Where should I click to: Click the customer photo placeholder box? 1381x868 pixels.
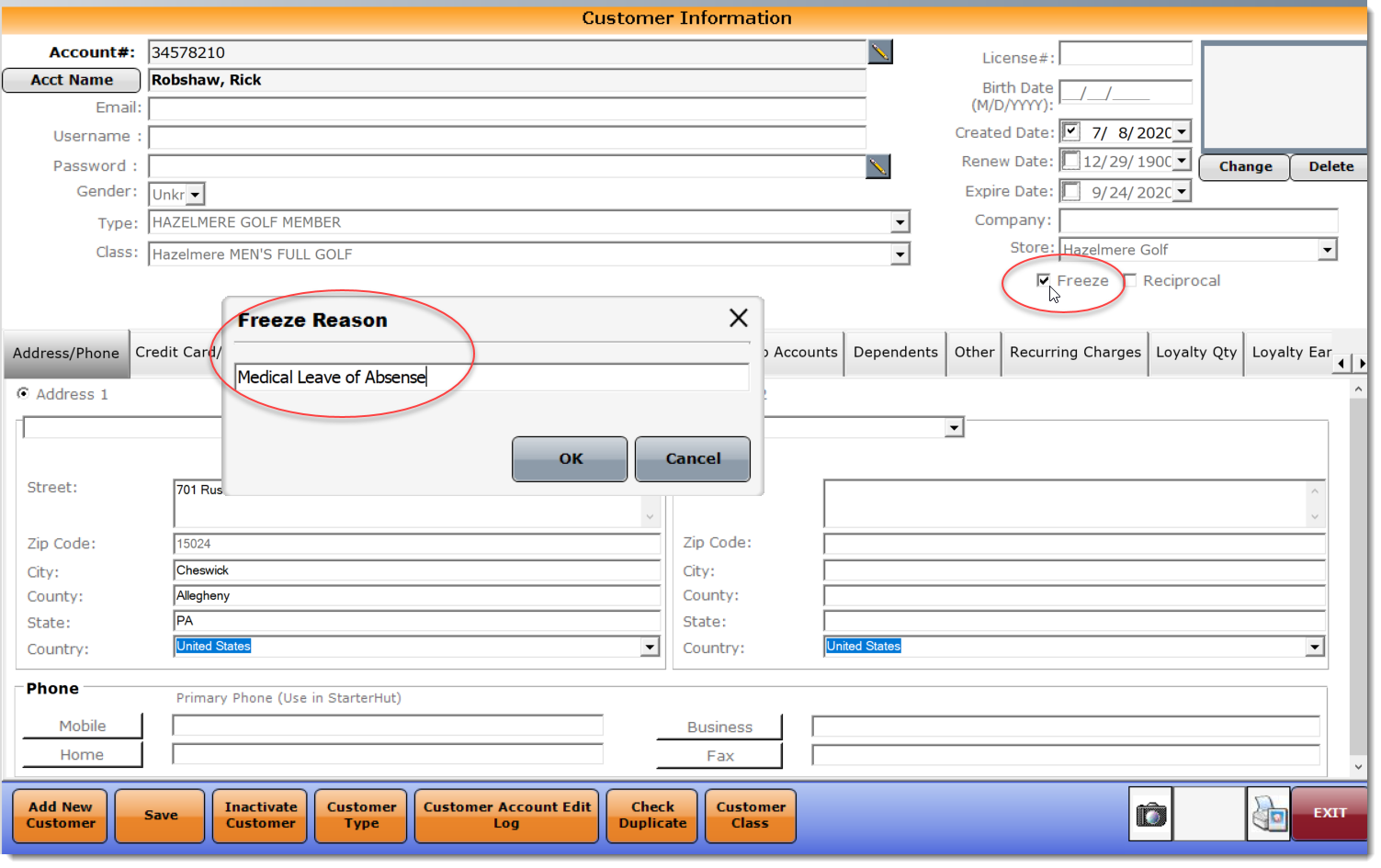pos(1285,96)
